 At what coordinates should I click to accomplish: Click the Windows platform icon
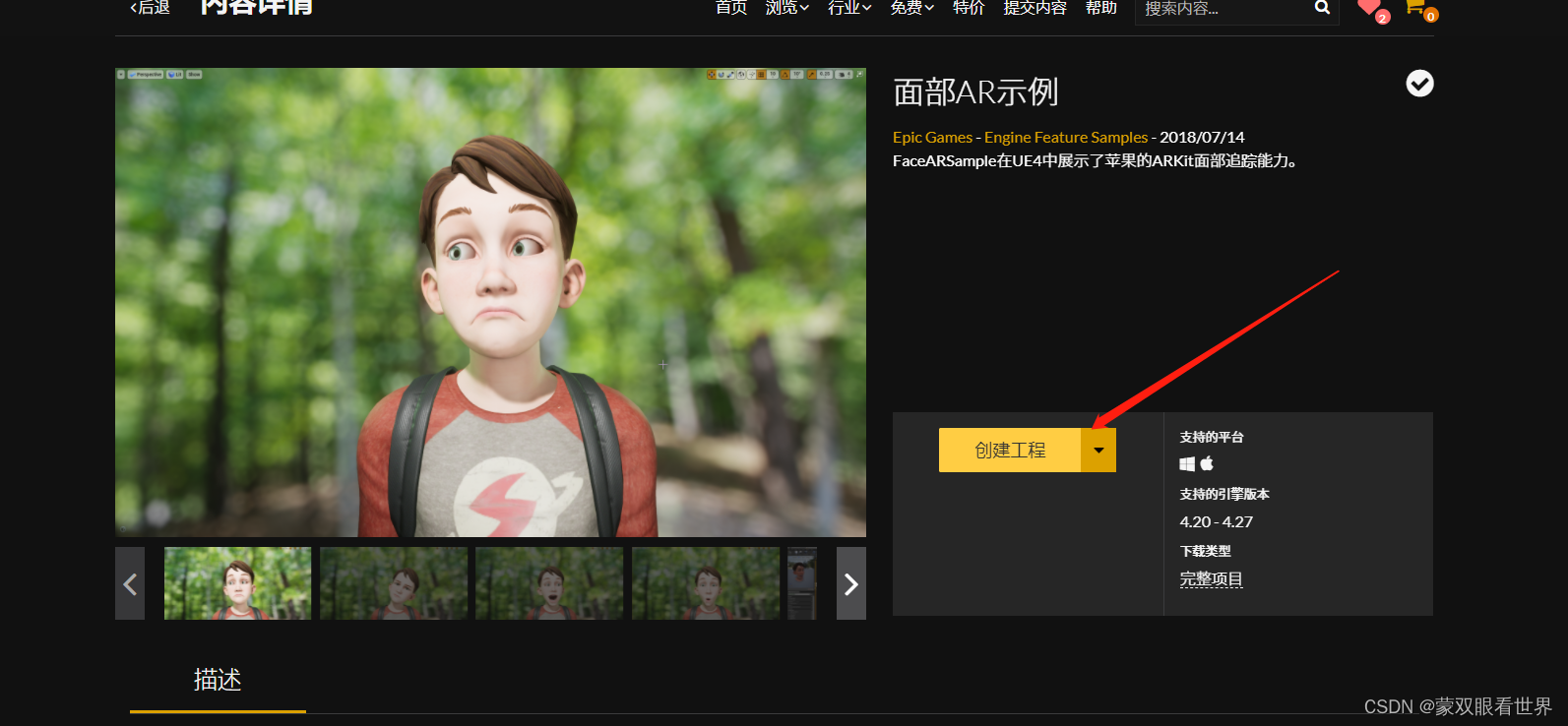(x=1187, y=463)
